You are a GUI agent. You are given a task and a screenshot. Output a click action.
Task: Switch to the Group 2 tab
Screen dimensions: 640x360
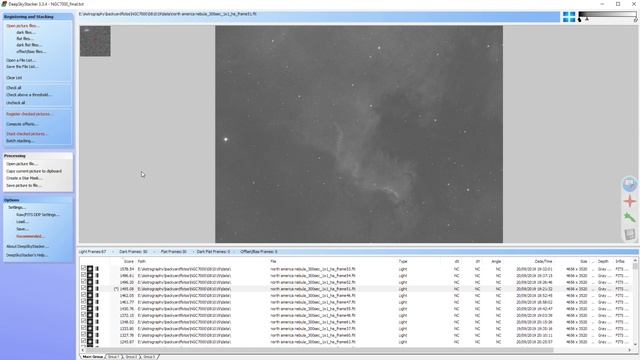pyautogui.click(x=131, y=357)
